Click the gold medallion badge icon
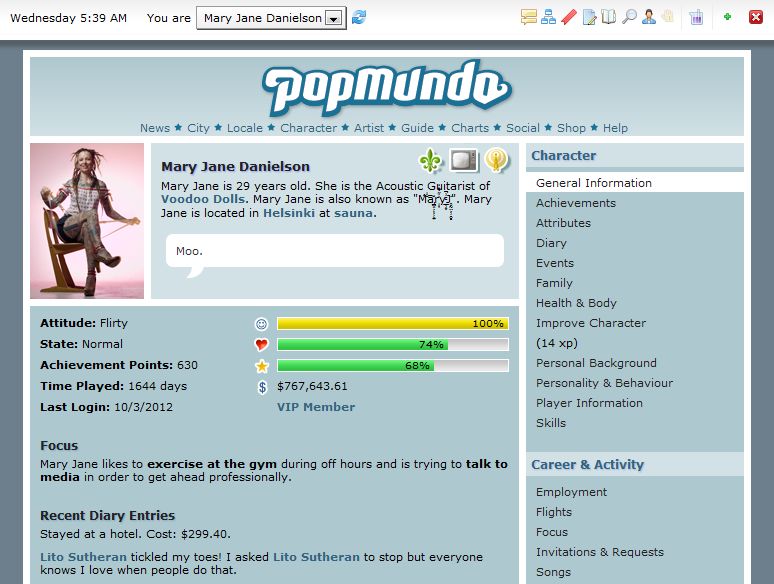This screenshot has height=584, width=774. coord(496,160)
